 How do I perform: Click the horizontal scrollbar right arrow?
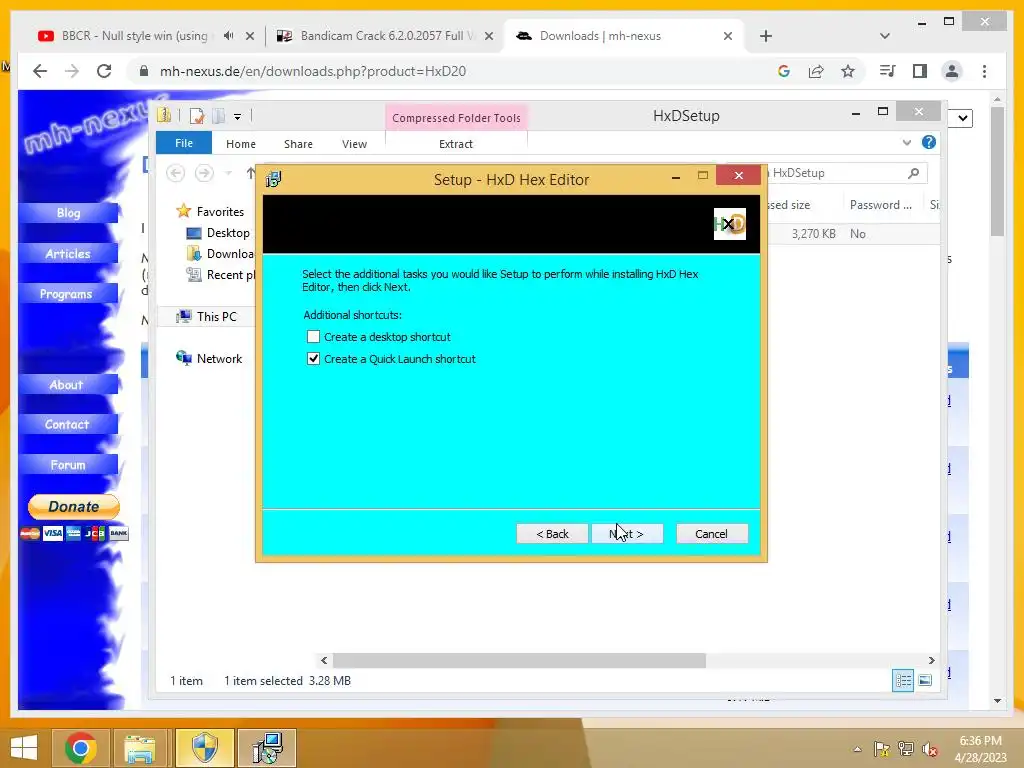tap(932, 660)
